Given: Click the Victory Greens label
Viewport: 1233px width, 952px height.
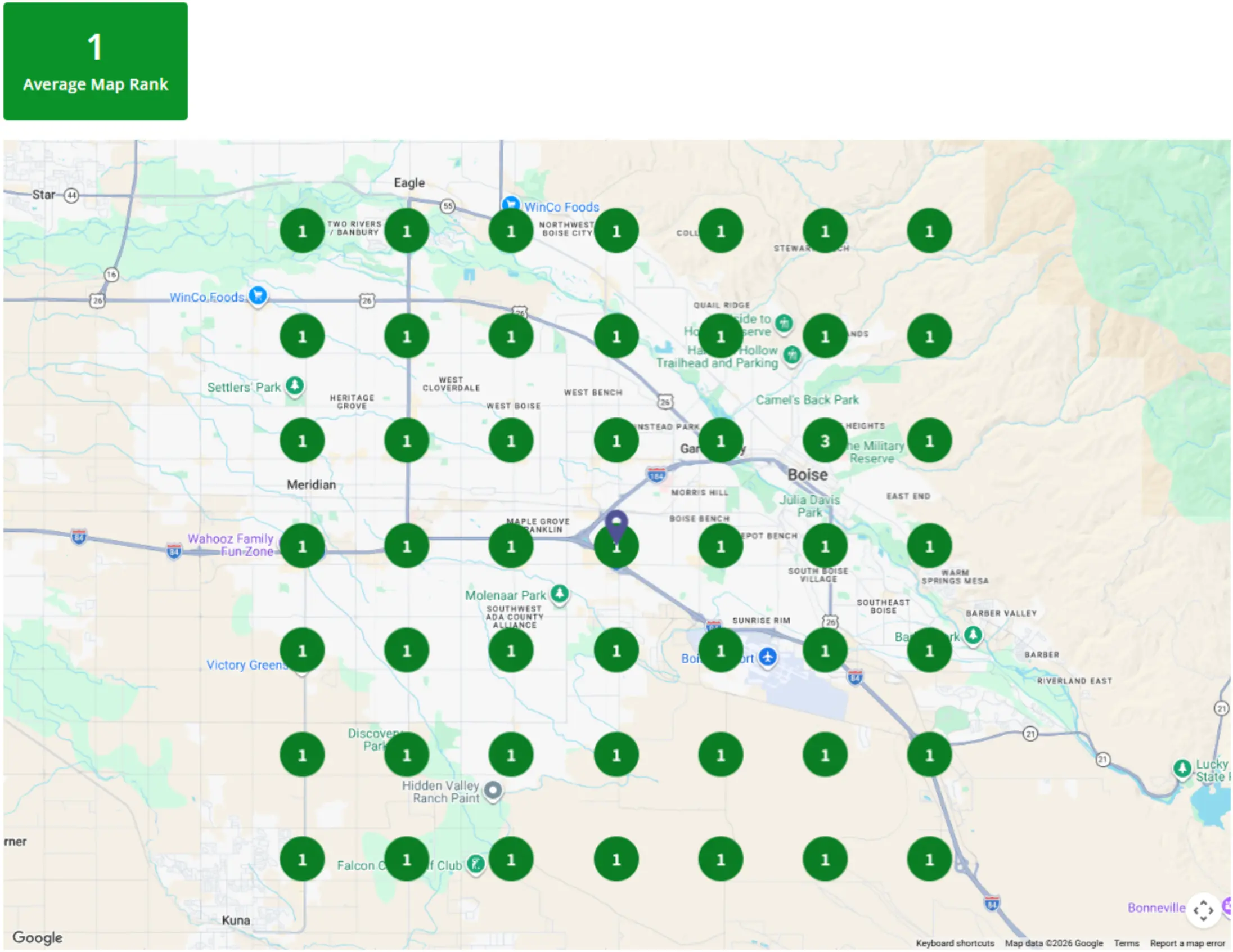Looking at the screenshot, I should pos(246,664).
